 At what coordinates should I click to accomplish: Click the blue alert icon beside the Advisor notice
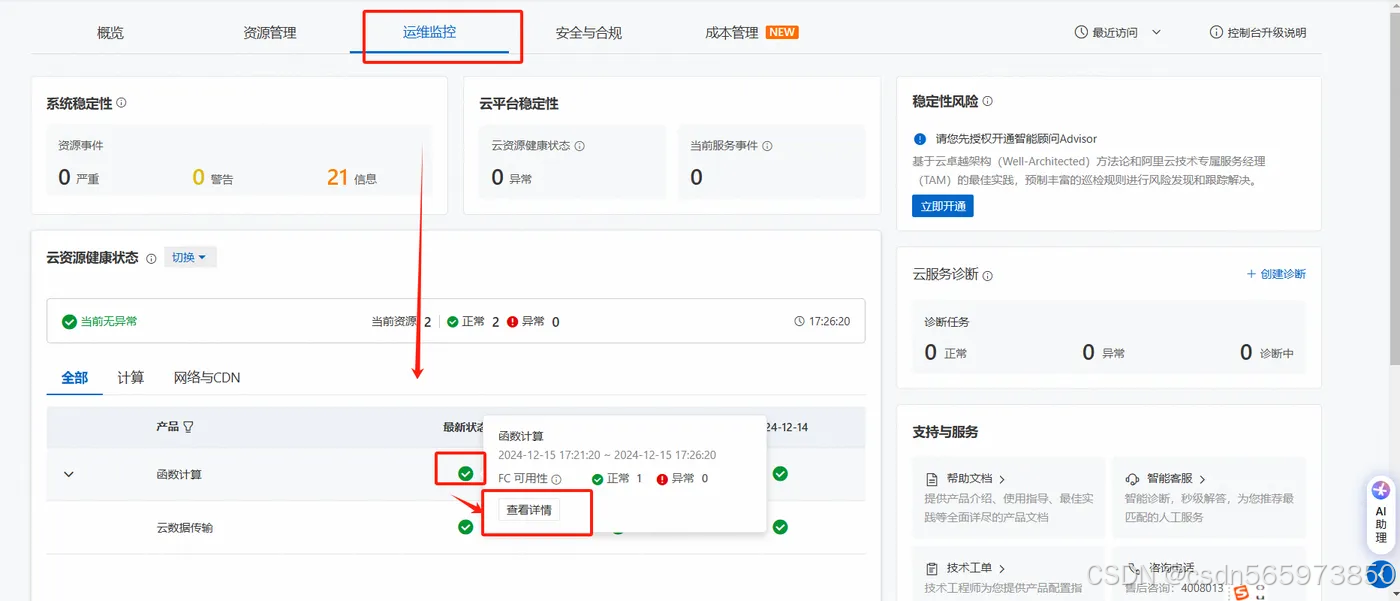click(x=920, y=139)
